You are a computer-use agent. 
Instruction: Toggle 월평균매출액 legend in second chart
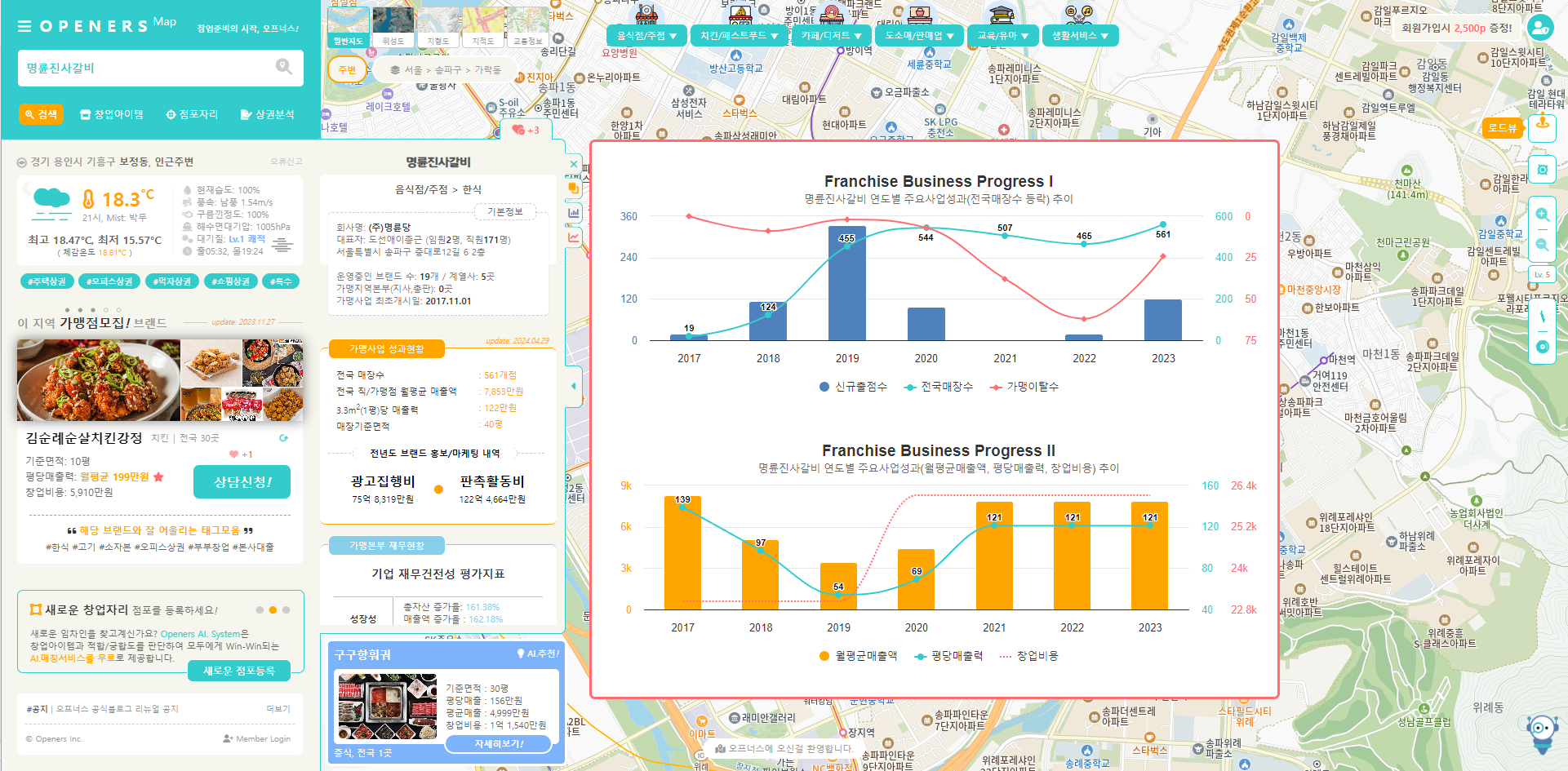858,656
